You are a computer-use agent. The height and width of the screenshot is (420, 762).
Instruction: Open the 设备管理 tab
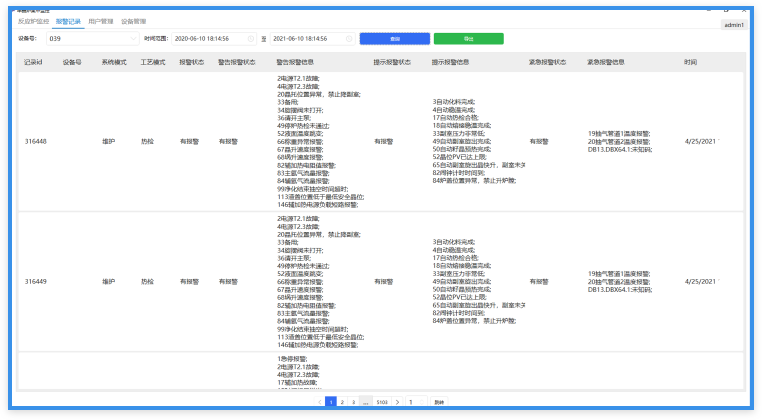tap(133, 20)
